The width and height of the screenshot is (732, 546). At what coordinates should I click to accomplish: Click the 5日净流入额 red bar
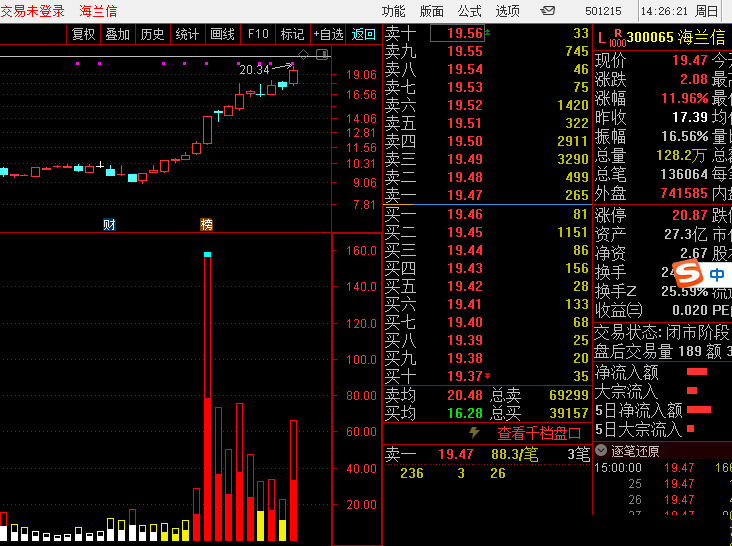pos(699,409)
